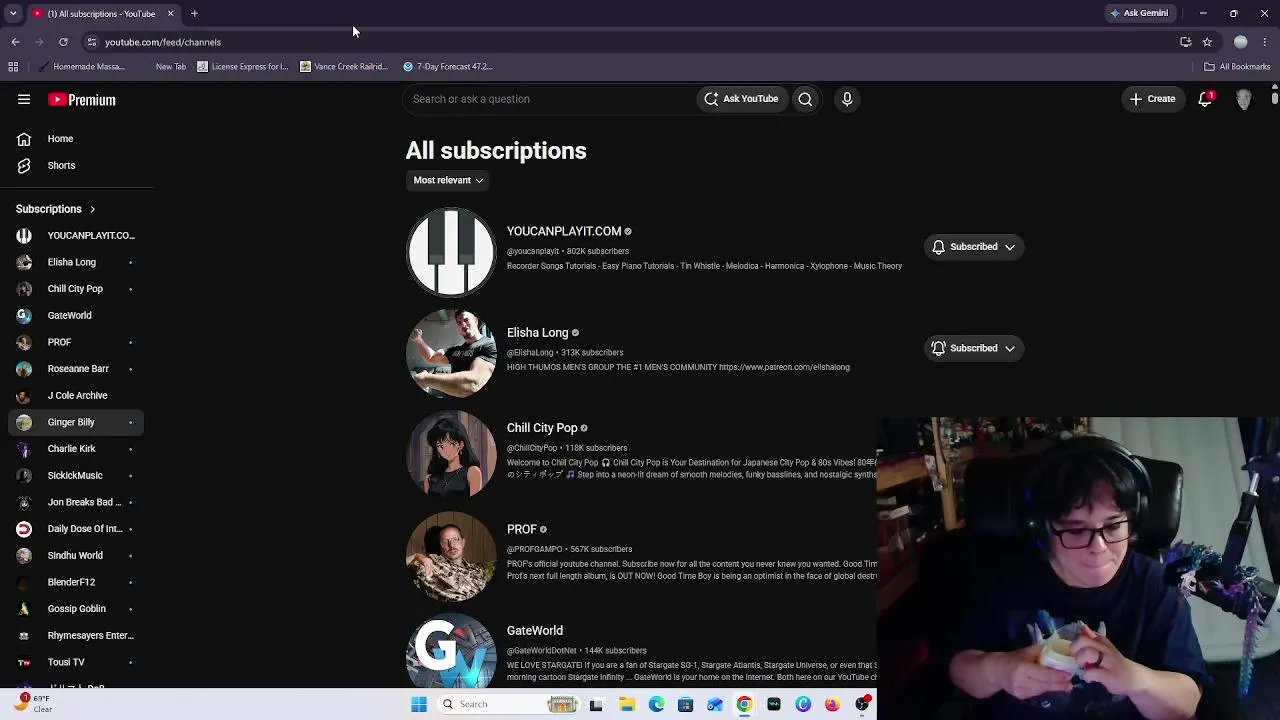Click the page vertical scrollbar
The width and height of the screenshot is (1280, 720).
(1275, 98)
